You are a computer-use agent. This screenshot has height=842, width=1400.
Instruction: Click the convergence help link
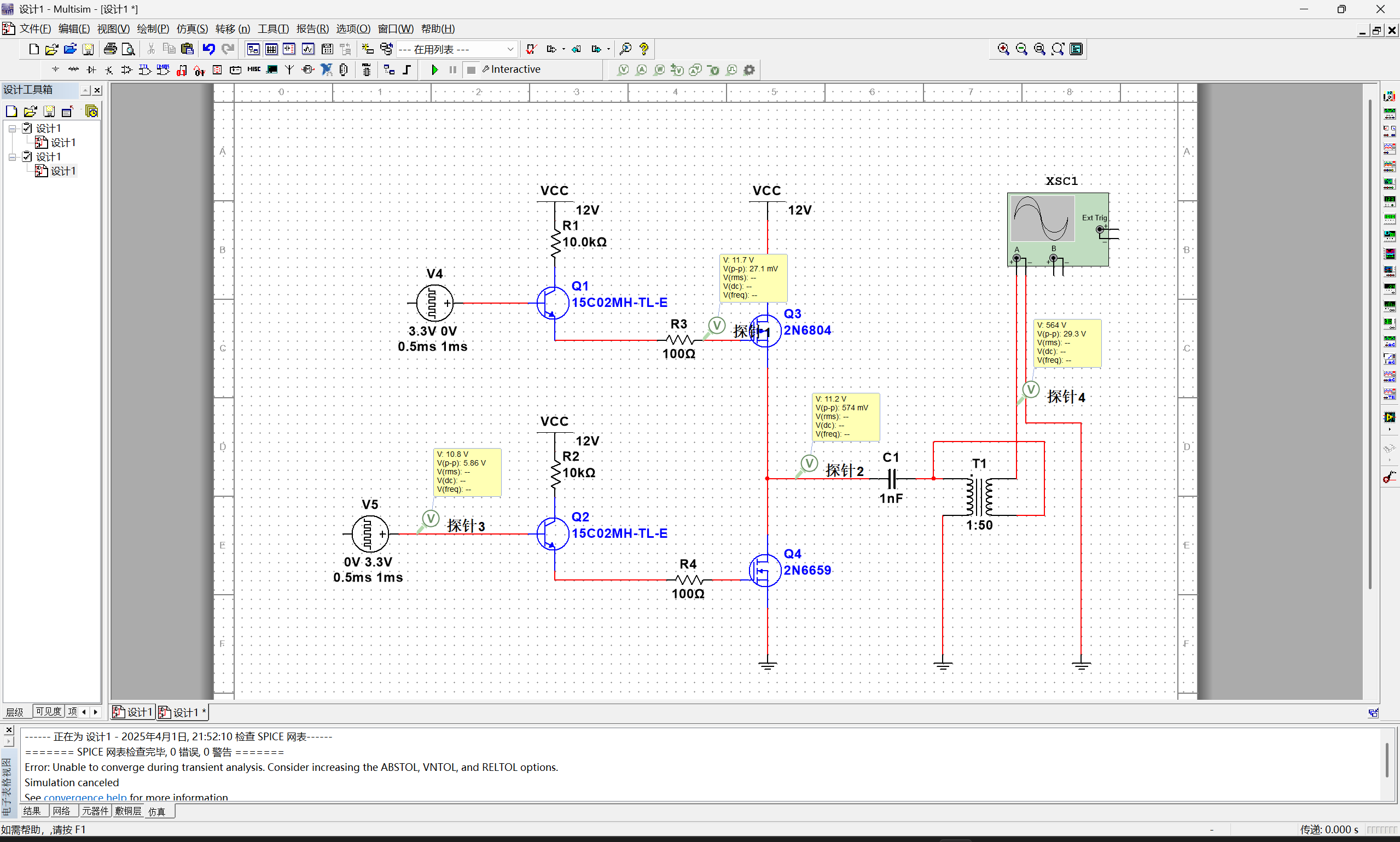tap(85, 797)
